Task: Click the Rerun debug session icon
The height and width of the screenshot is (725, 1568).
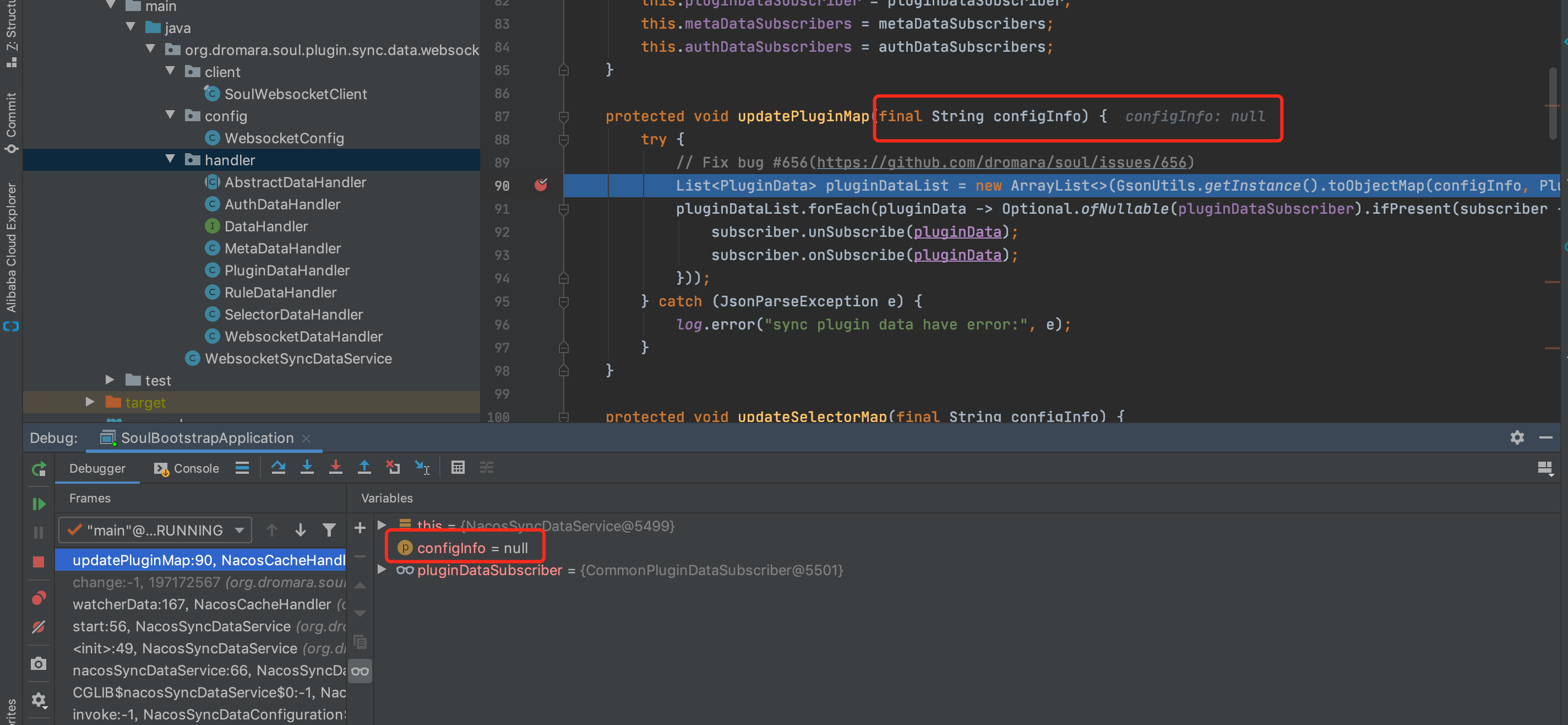Action: click(39, 468)
